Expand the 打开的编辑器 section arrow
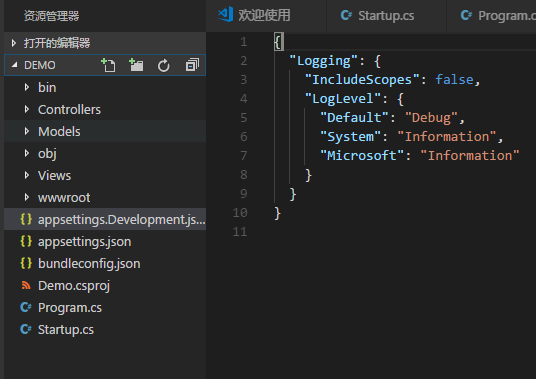The width and height of the screenshot is (536, 379). pyautogui.click(x=14, y=43)
